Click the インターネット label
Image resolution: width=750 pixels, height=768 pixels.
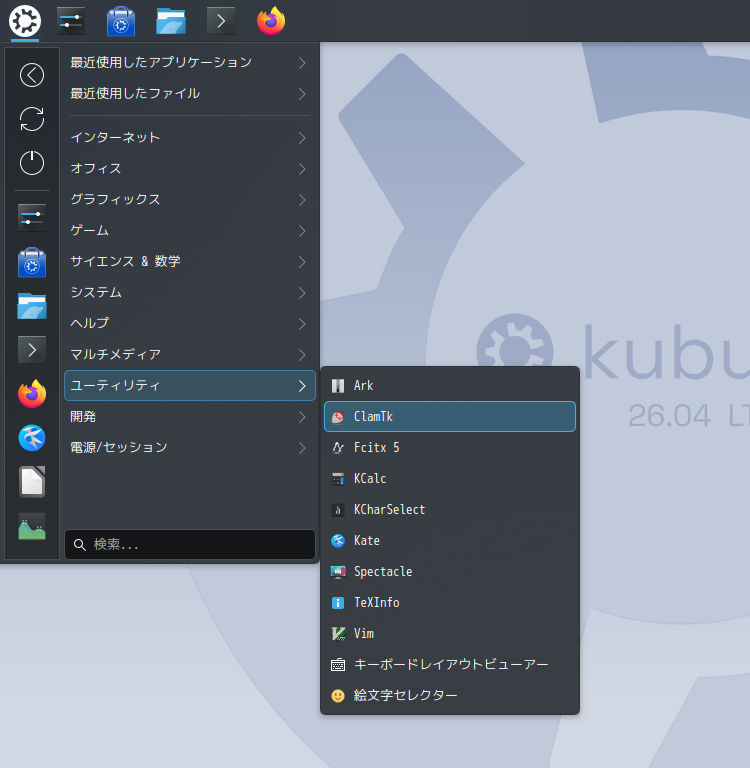click(115, 138)
